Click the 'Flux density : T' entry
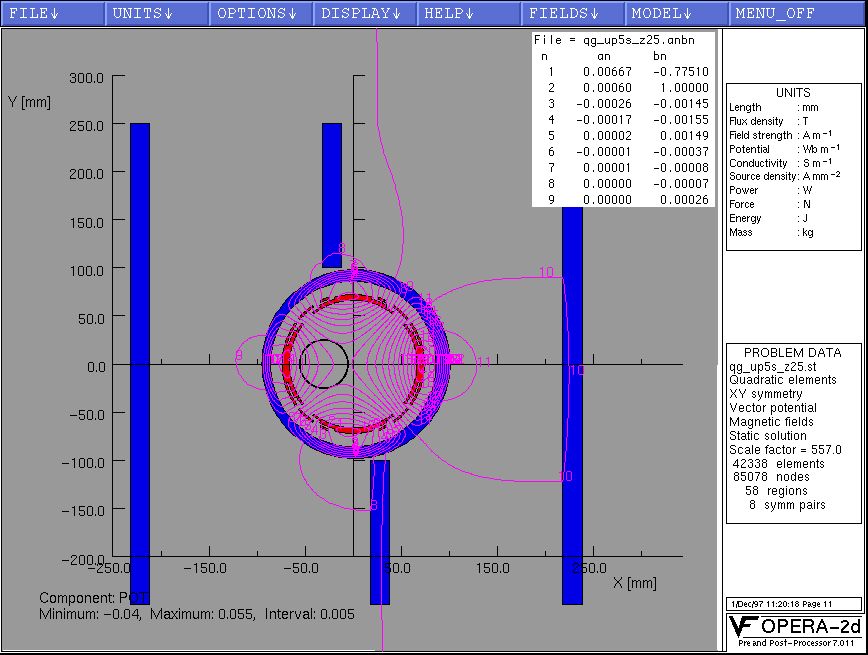 769,121
